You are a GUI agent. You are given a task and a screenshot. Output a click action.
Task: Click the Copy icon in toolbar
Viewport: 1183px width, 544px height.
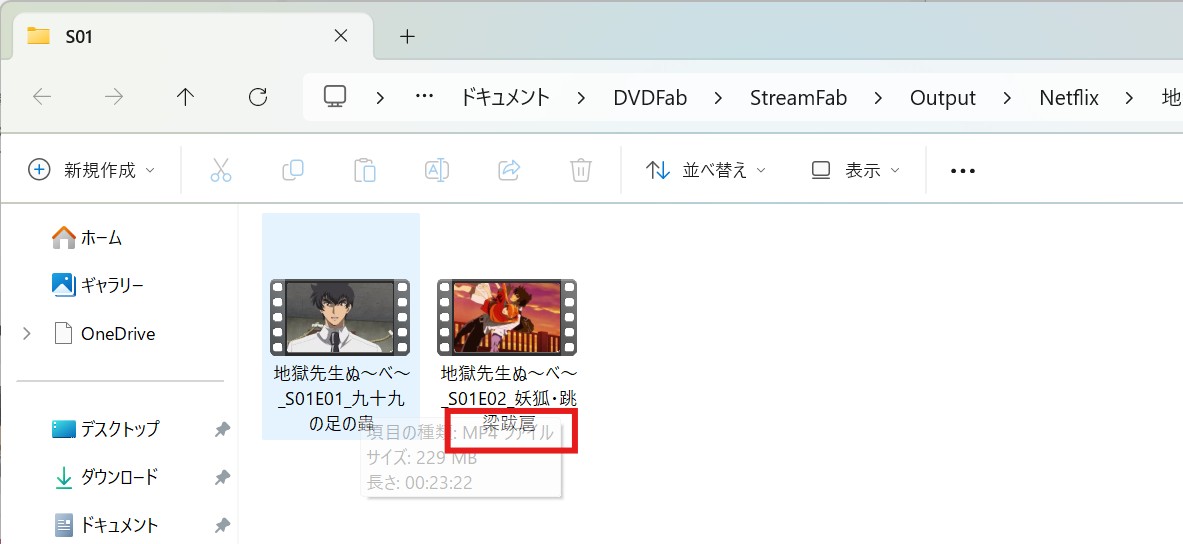(x=293, y=171)
